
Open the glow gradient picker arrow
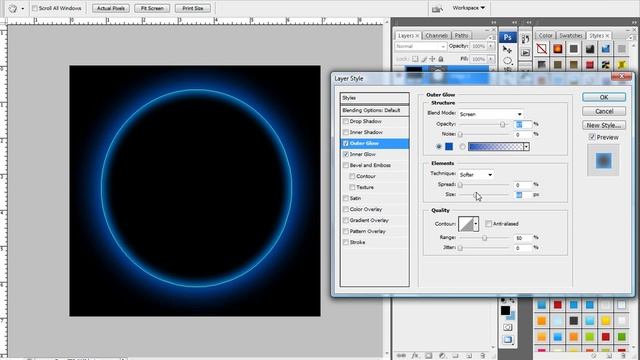click(527, 147)
